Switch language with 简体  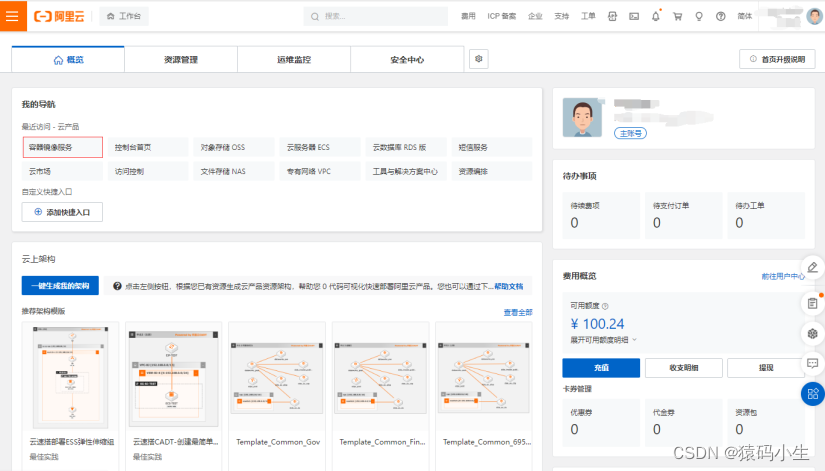point(744,16)
